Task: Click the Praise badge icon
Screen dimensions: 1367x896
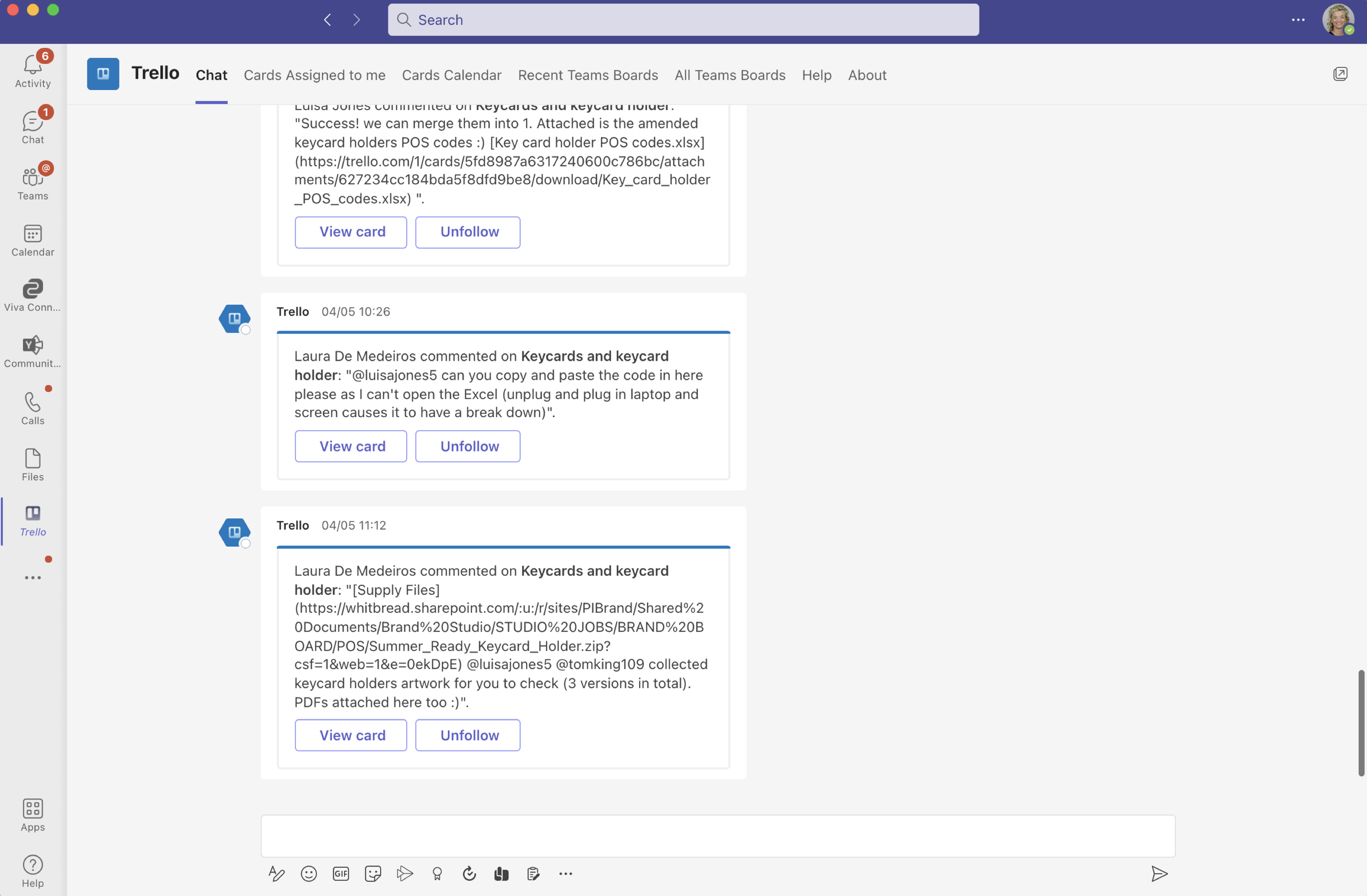Action: coord(437,874)
